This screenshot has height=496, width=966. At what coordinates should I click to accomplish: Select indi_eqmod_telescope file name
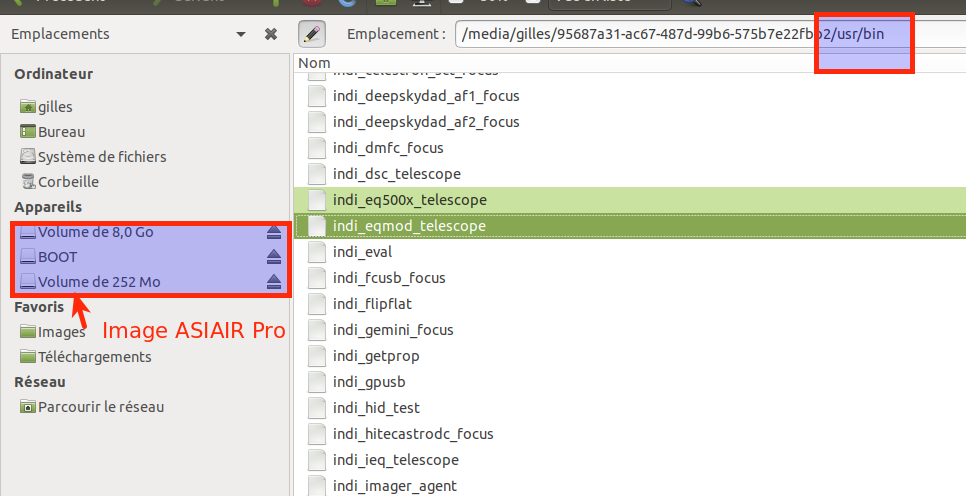tap(409, 226)
